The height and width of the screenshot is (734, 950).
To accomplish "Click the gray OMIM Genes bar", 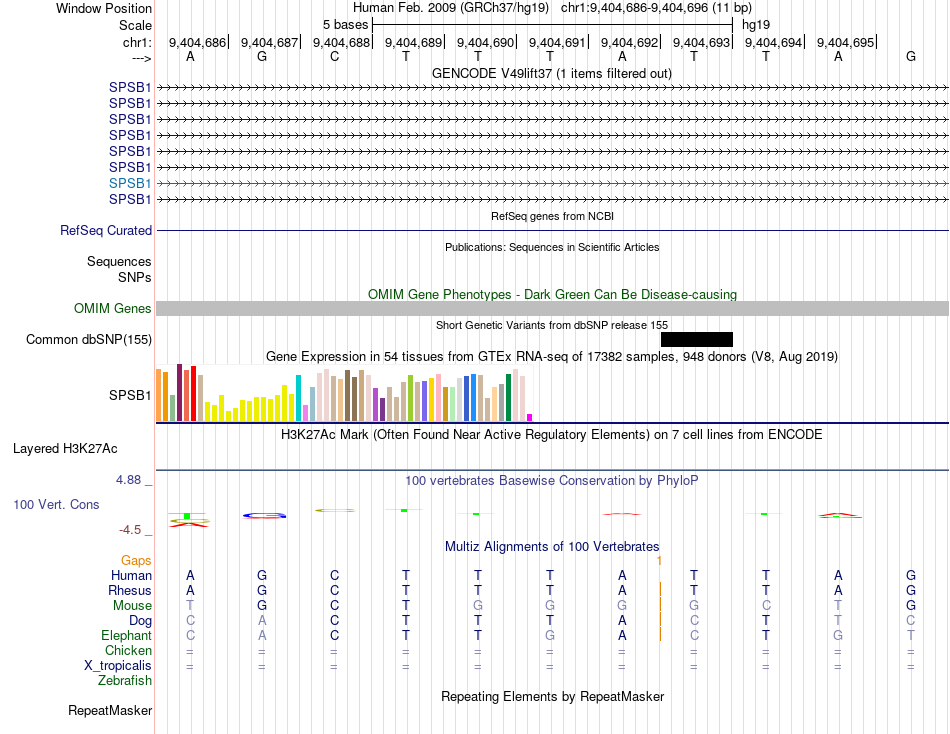I will click(552, 309).
